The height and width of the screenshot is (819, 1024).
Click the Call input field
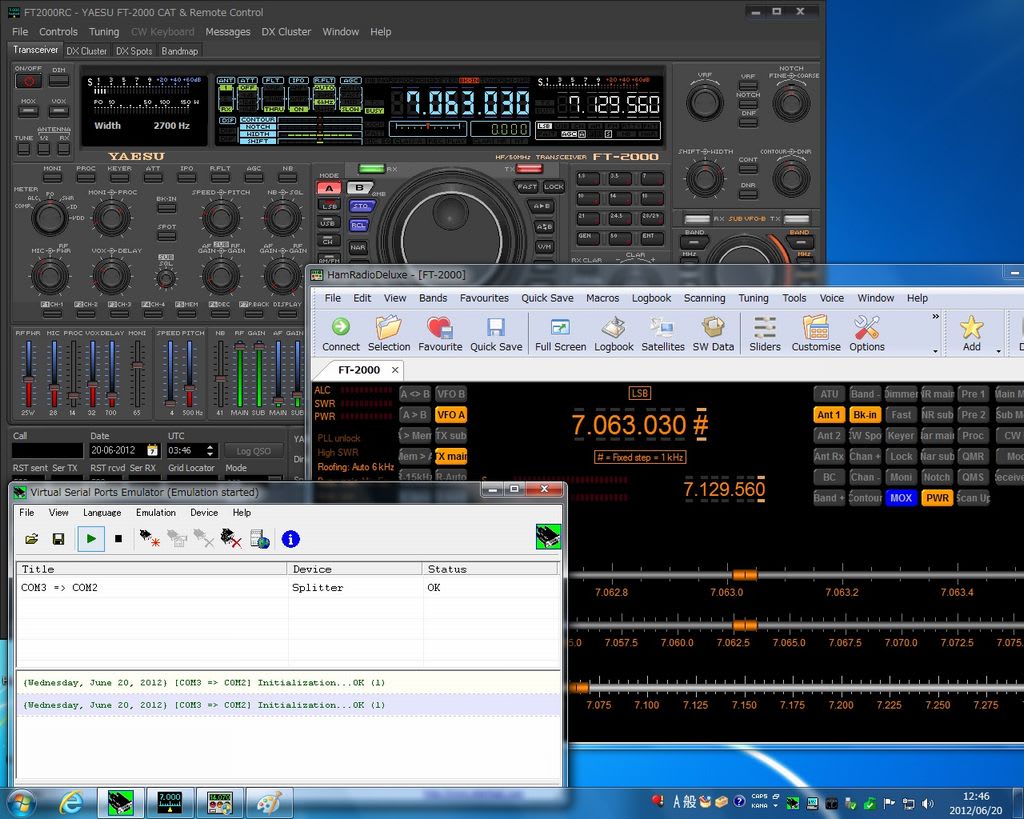click(x=48, y=451)
